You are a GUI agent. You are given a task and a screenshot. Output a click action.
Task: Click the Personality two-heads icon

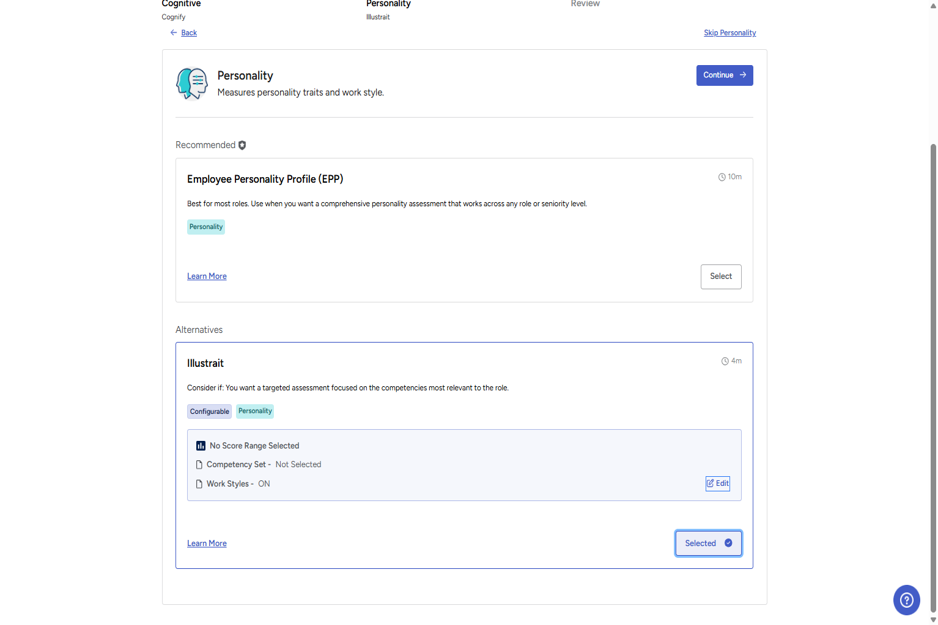pyautogui.click(x=192, y=83)
